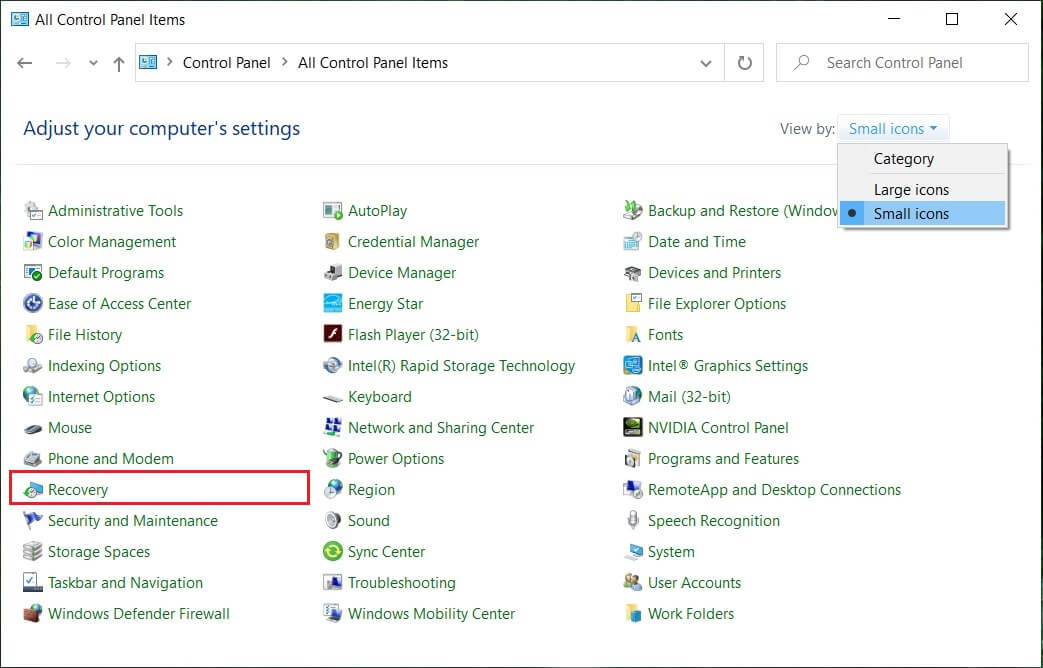Click the NVIDIA Control Panel icon
This screenshot has height=668, width=1043.
632,428
